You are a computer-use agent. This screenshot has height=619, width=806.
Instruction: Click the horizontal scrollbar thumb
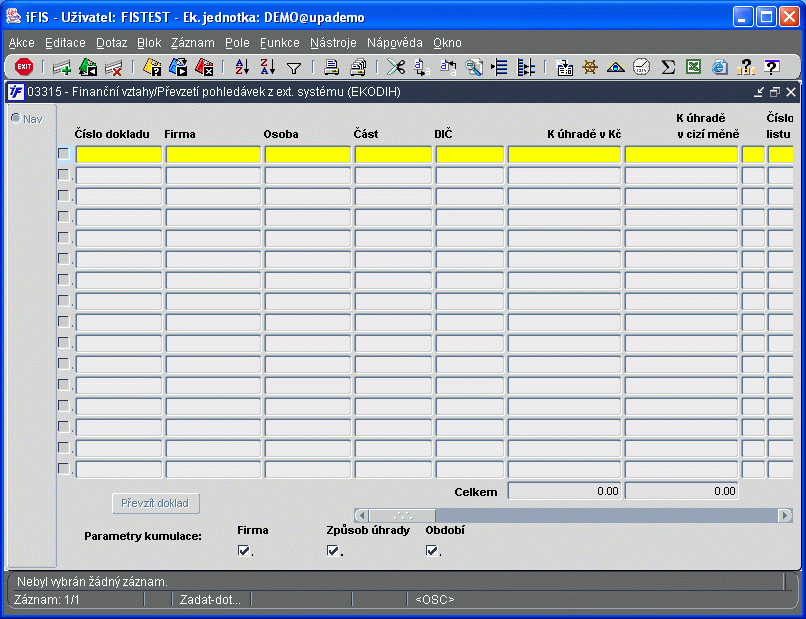[402, 515]
